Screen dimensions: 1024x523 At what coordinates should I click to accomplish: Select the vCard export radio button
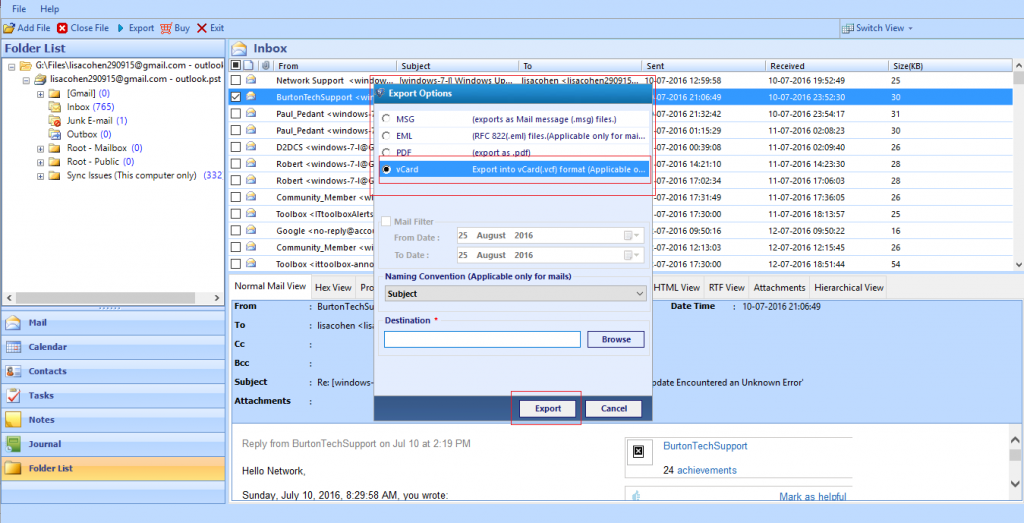click(x=387, y=169)
